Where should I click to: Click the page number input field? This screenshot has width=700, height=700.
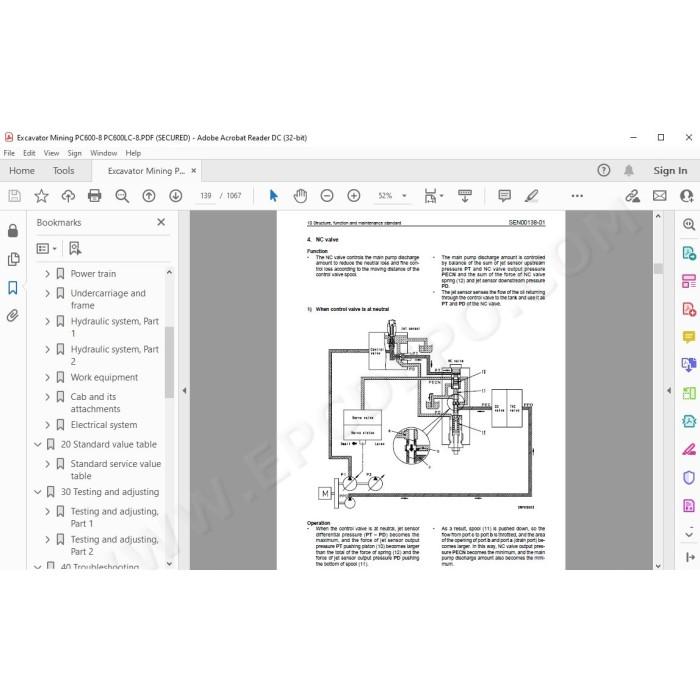(206, 196)
